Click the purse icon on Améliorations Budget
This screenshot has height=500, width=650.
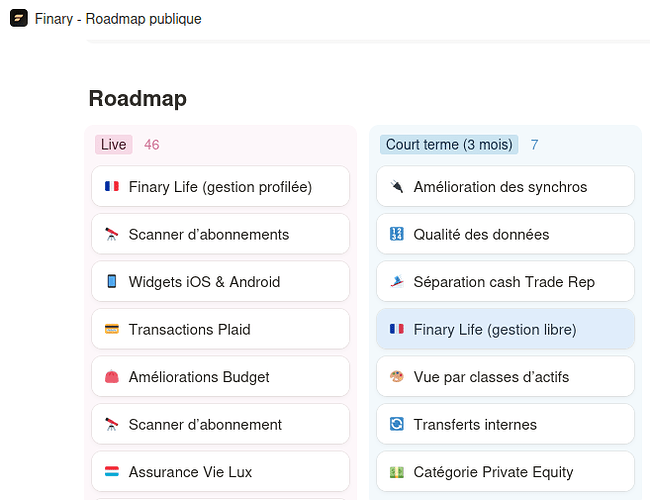click(111, 377)
